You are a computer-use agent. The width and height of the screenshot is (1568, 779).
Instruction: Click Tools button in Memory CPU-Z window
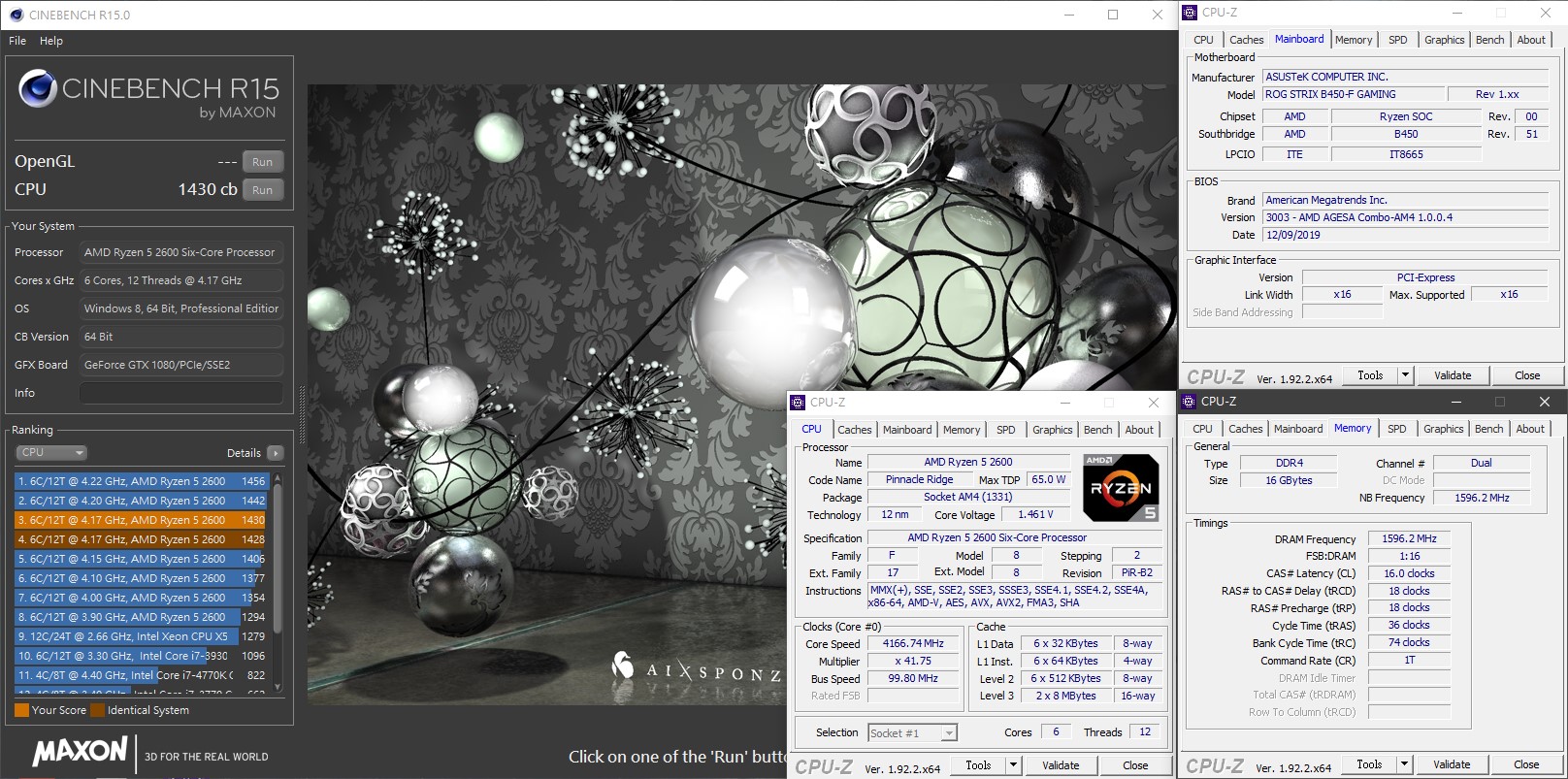[x=1369, y=764]
